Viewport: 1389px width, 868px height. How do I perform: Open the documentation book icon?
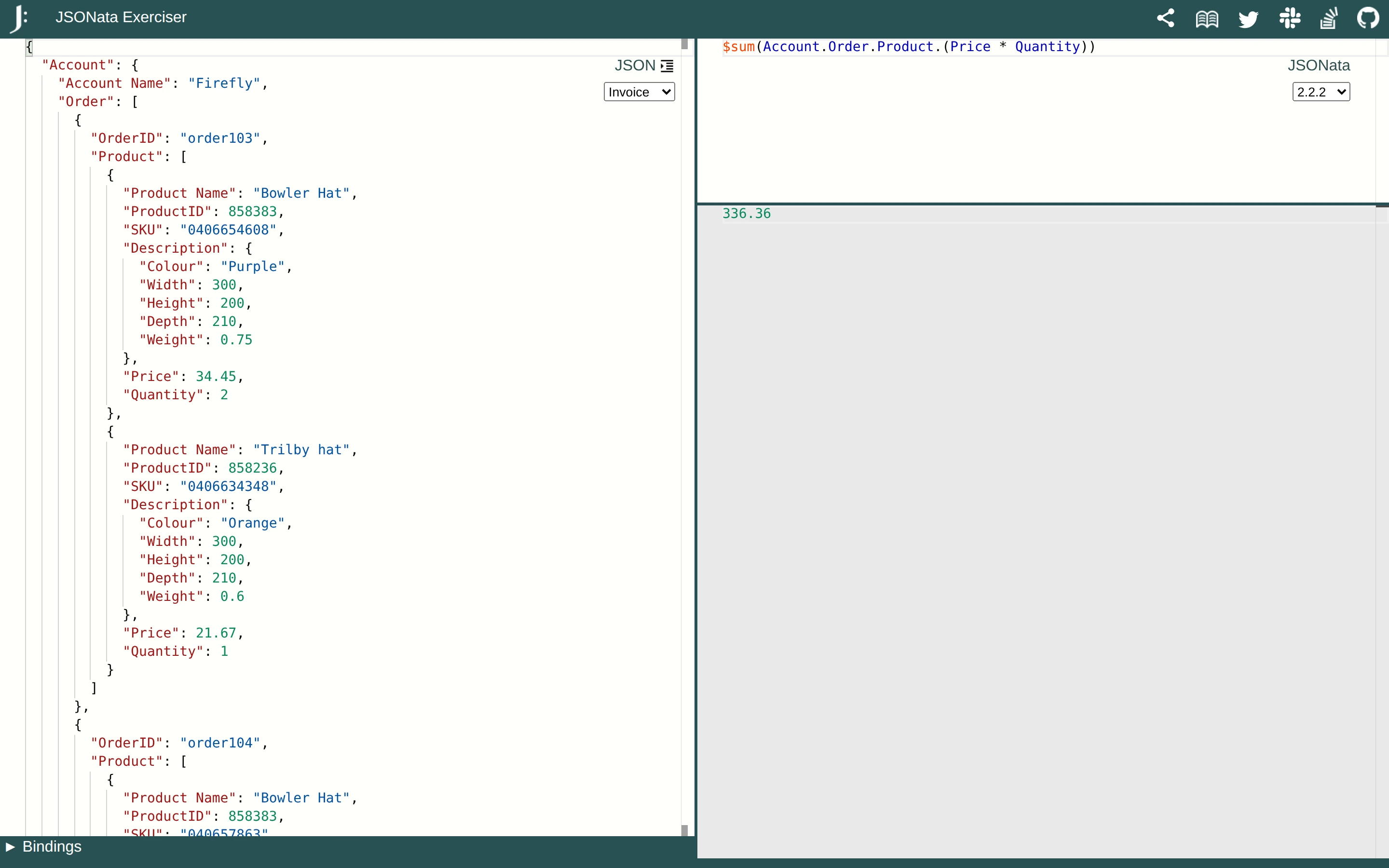(1207, 19)
